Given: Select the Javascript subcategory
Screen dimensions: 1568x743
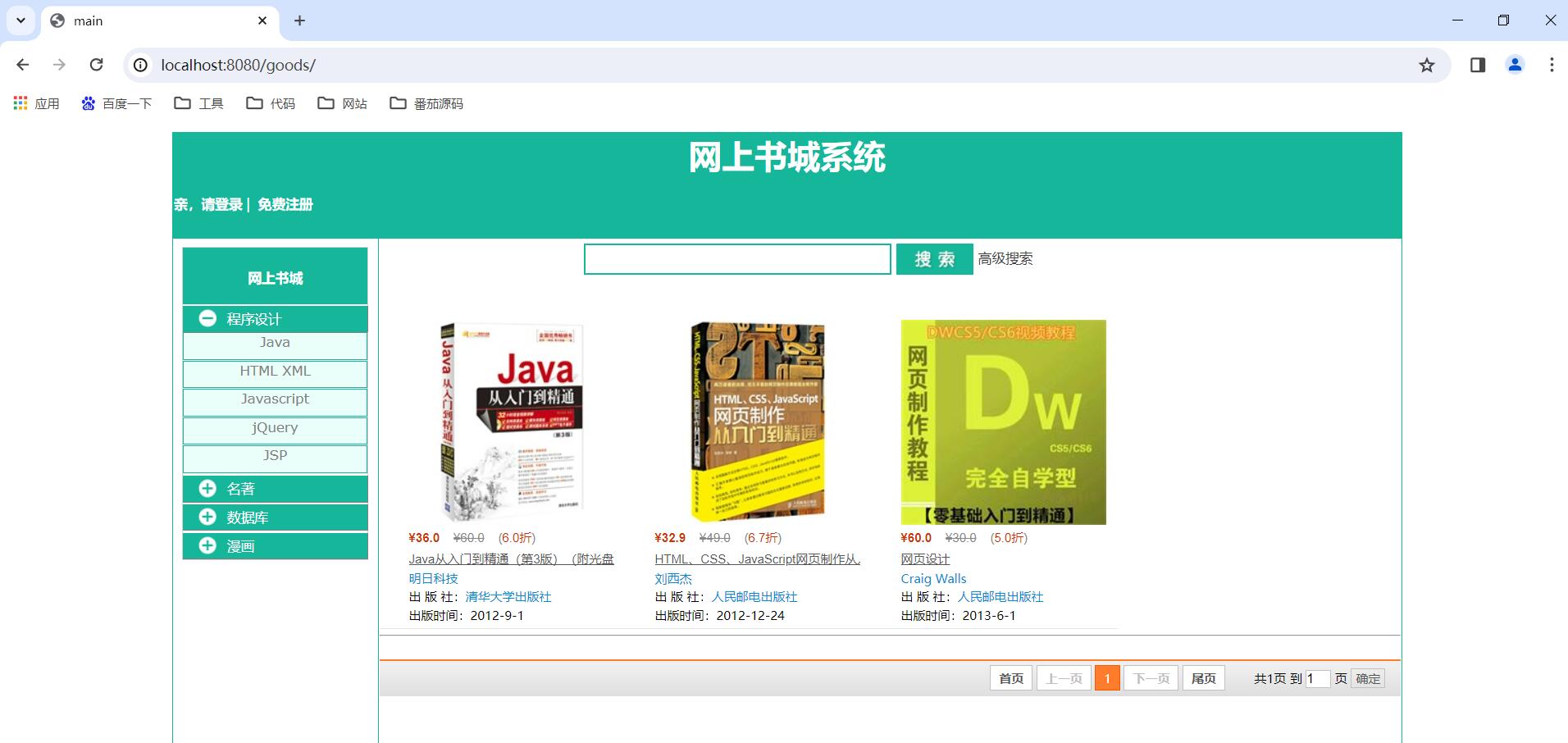Looking at the screenshot, I should click(x=275, y=399).
